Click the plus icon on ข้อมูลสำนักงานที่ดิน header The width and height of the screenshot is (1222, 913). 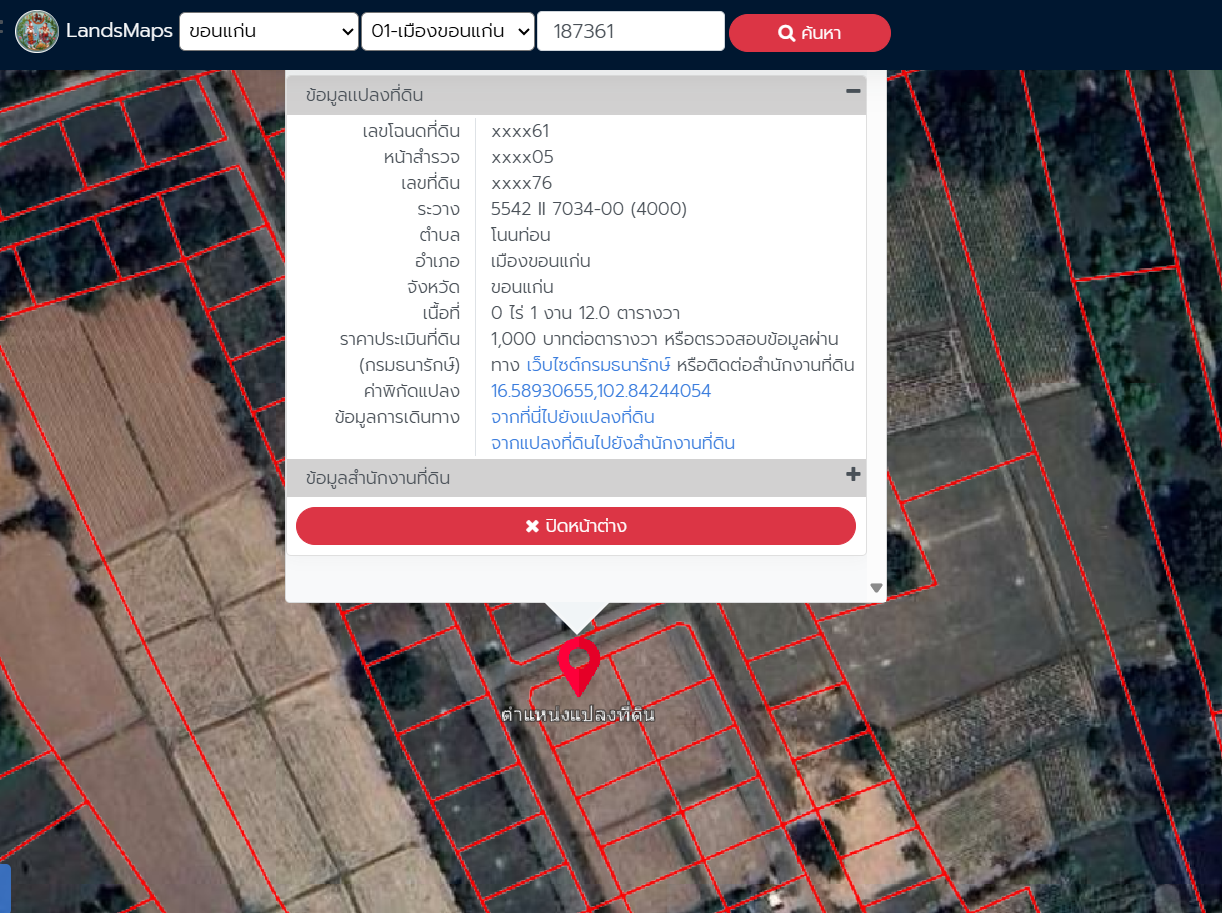tap(852, 475)
